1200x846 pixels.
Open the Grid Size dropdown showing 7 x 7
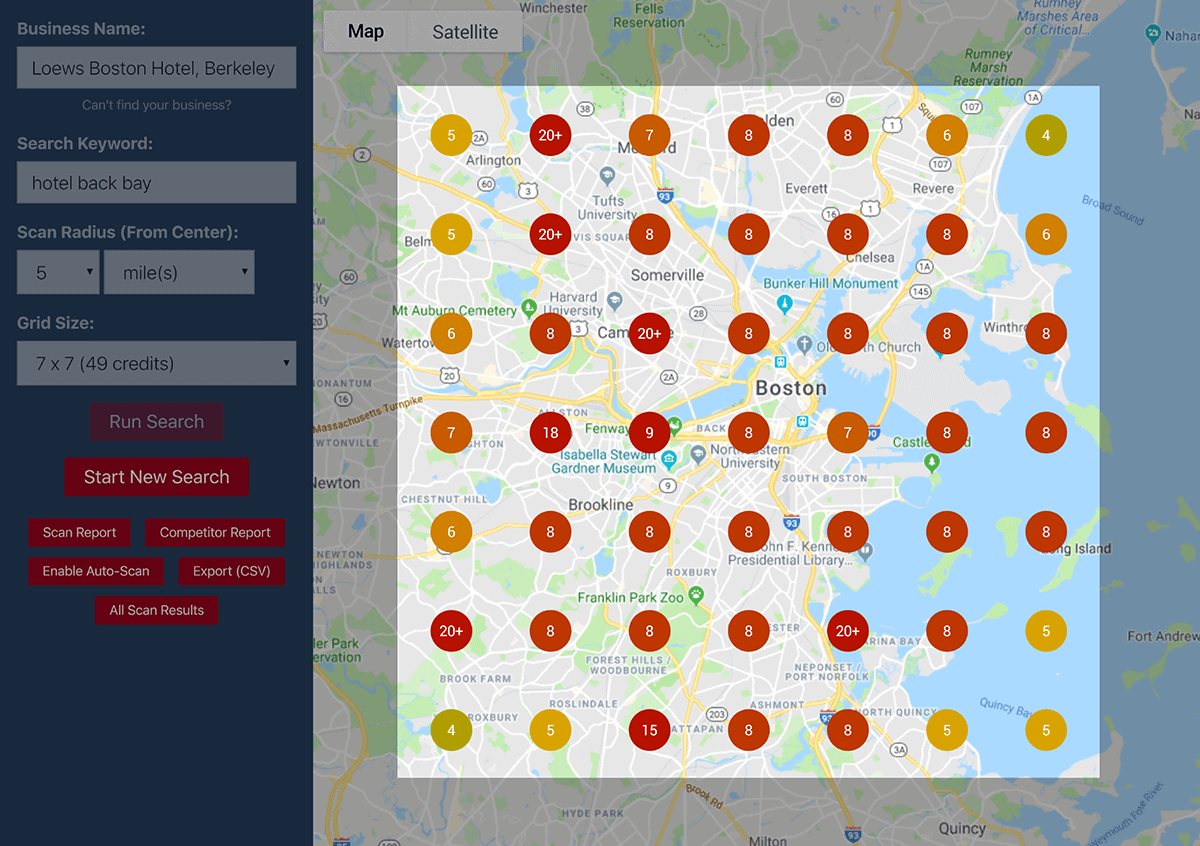coord(156,363)
